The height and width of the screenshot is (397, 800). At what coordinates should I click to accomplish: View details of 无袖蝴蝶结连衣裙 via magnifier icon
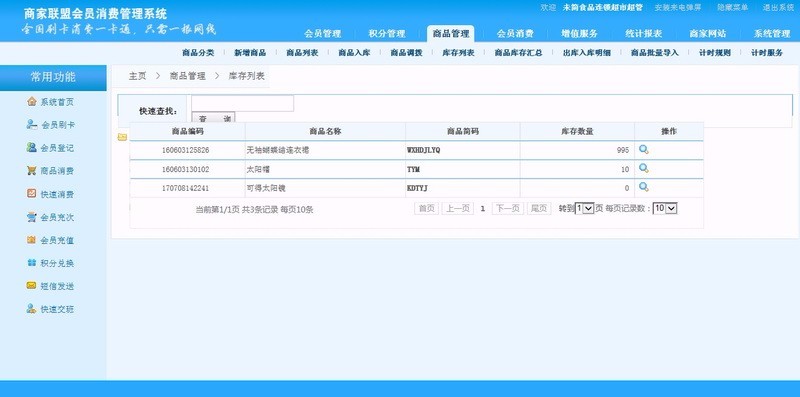tap(644, 150)
